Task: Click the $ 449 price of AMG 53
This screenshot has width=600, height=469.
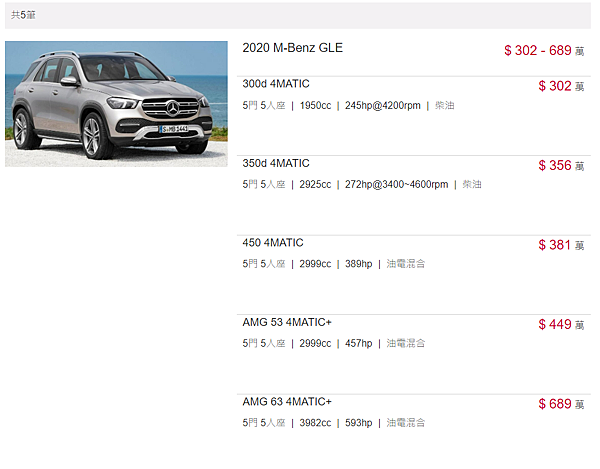Action: pyautogui.click(x=561, y=325)
